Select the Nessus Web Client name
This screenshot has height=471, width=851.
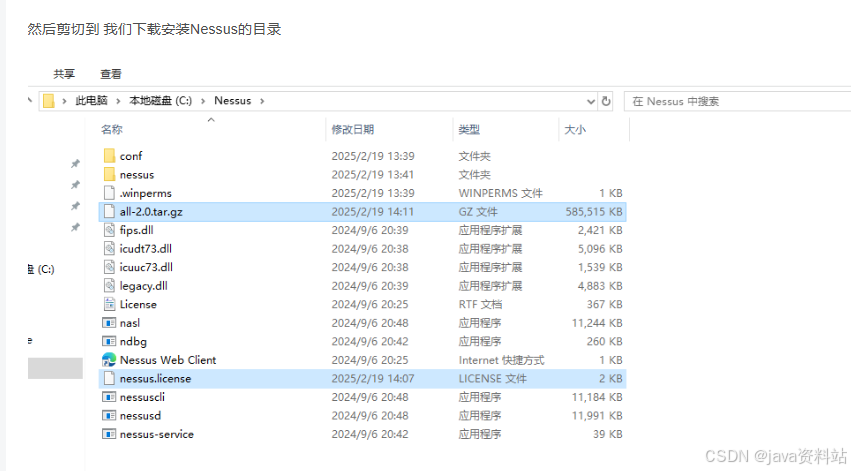168,360
